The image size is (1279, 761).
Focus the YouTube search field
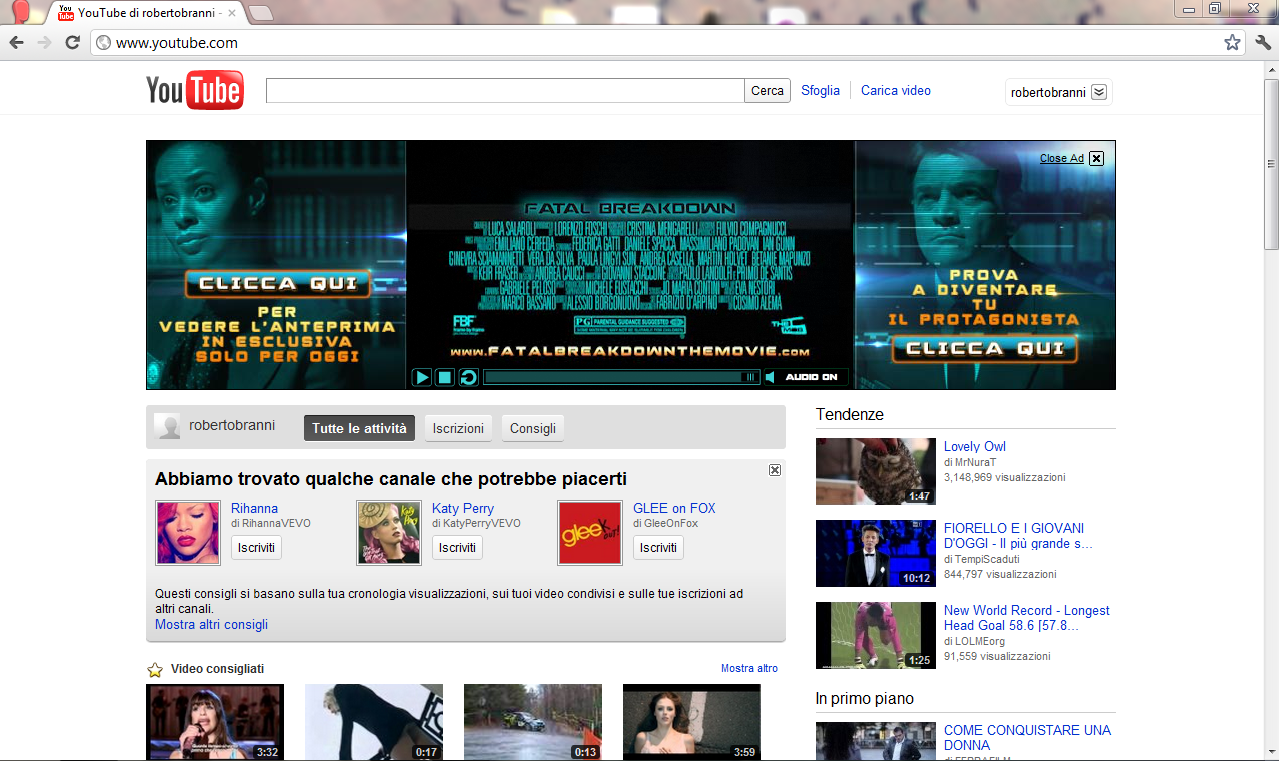[x=505, y=91]
